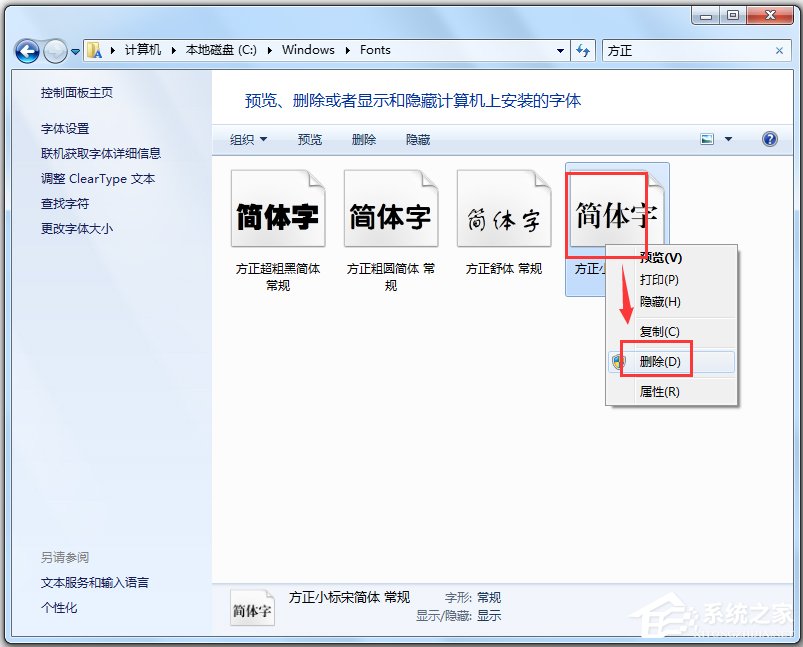Click the 显示/隐藏 value 显示
This screenshot has height=647, width=803.
pyautogui.click(x=489, y=616)
